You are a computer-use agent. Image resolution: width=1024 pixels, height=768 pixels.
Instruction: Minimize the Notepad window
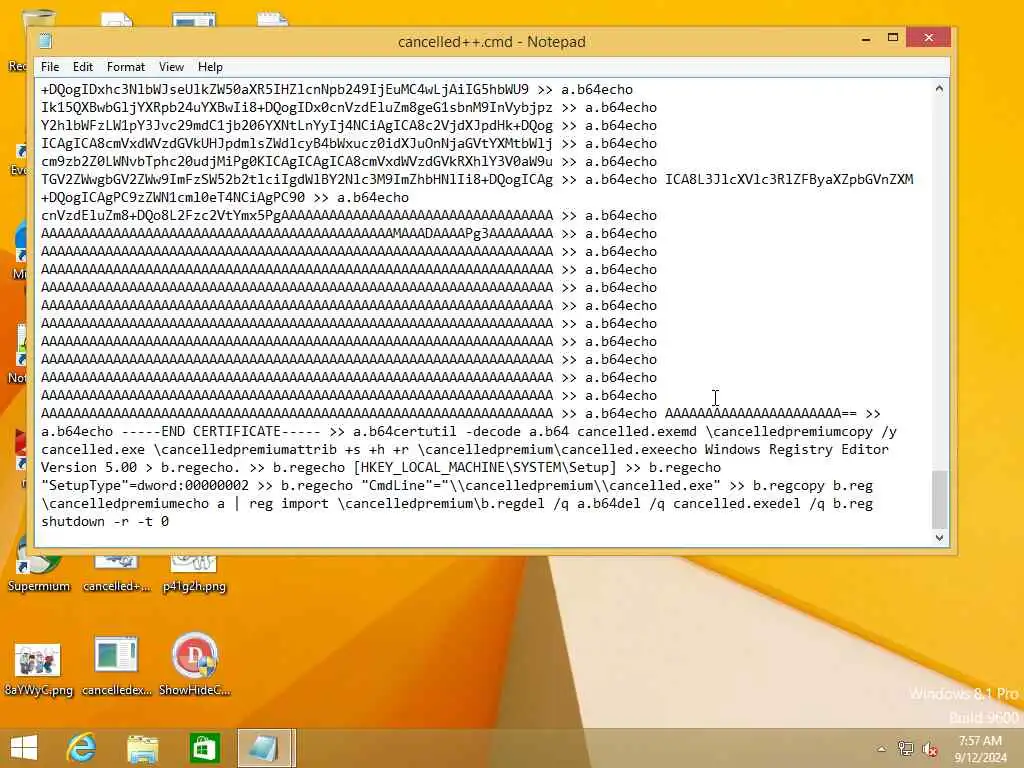866,39
